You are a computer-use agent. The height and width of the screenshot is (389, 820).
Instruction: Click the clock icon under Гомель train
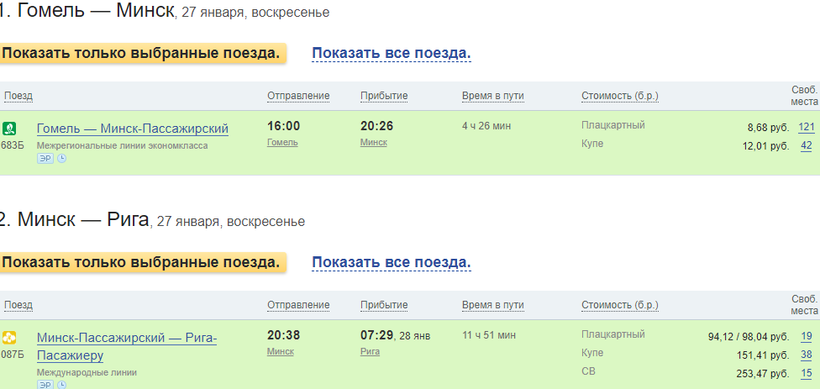pos(62,158)
